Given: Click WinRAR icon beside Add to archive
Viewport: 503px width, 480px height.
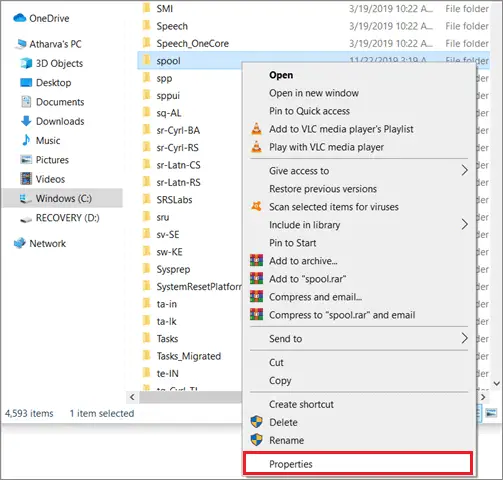Looking at the screenshot, I should 256,260.
